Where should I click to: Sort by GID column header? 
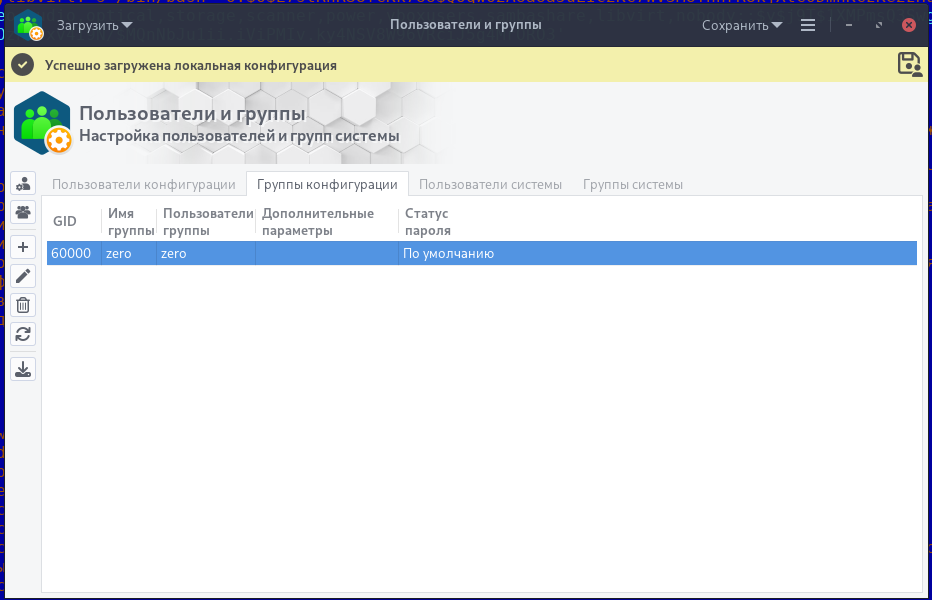click(74, 221)
